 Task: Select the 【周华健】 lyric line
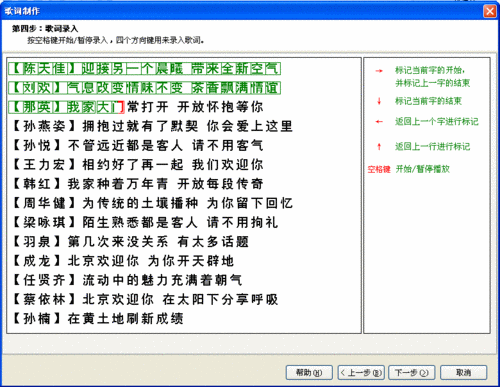tap(152, 203)
